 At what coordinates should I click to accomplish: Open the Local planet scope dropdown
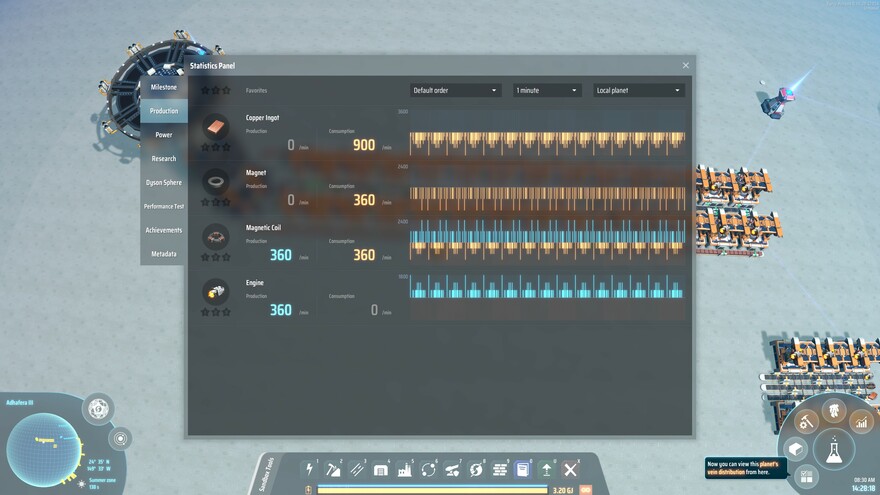[x=639, y=90]
